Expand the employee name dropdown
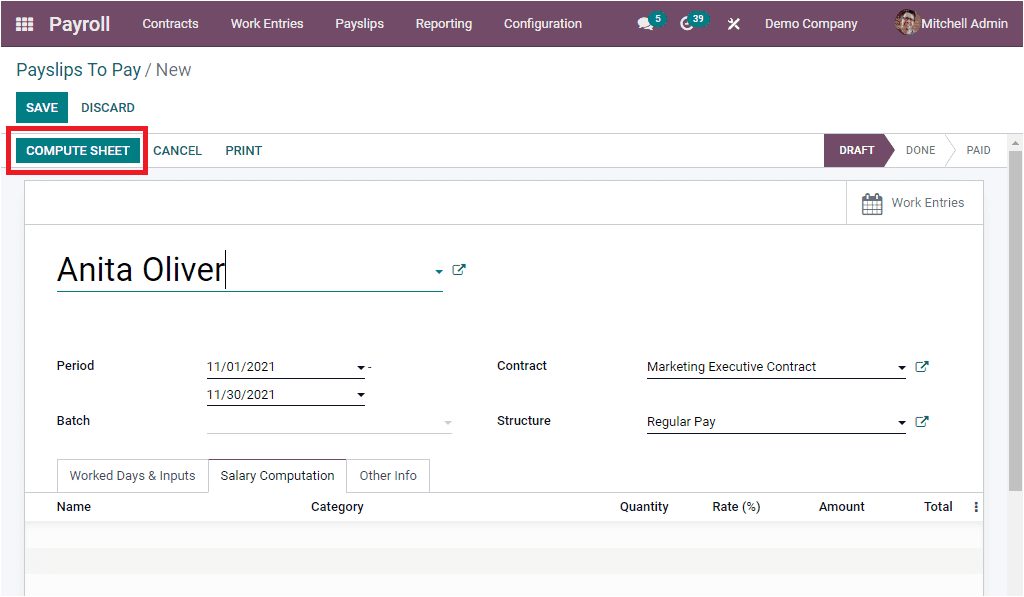Viewport: 1024px width, 597px height. 438,270
